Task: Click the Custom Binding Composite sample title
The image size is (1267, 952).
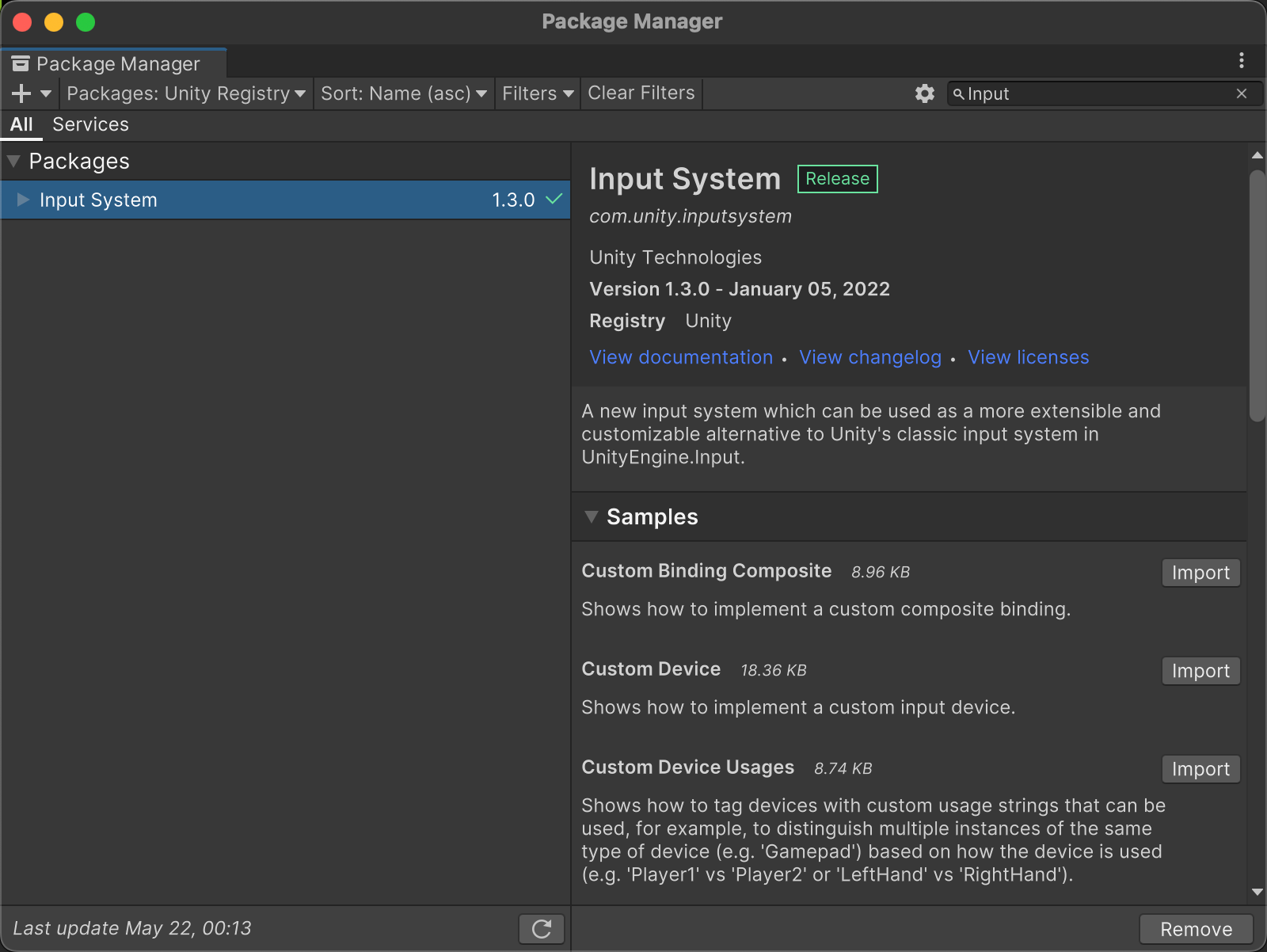Action: tap(706, 571)
